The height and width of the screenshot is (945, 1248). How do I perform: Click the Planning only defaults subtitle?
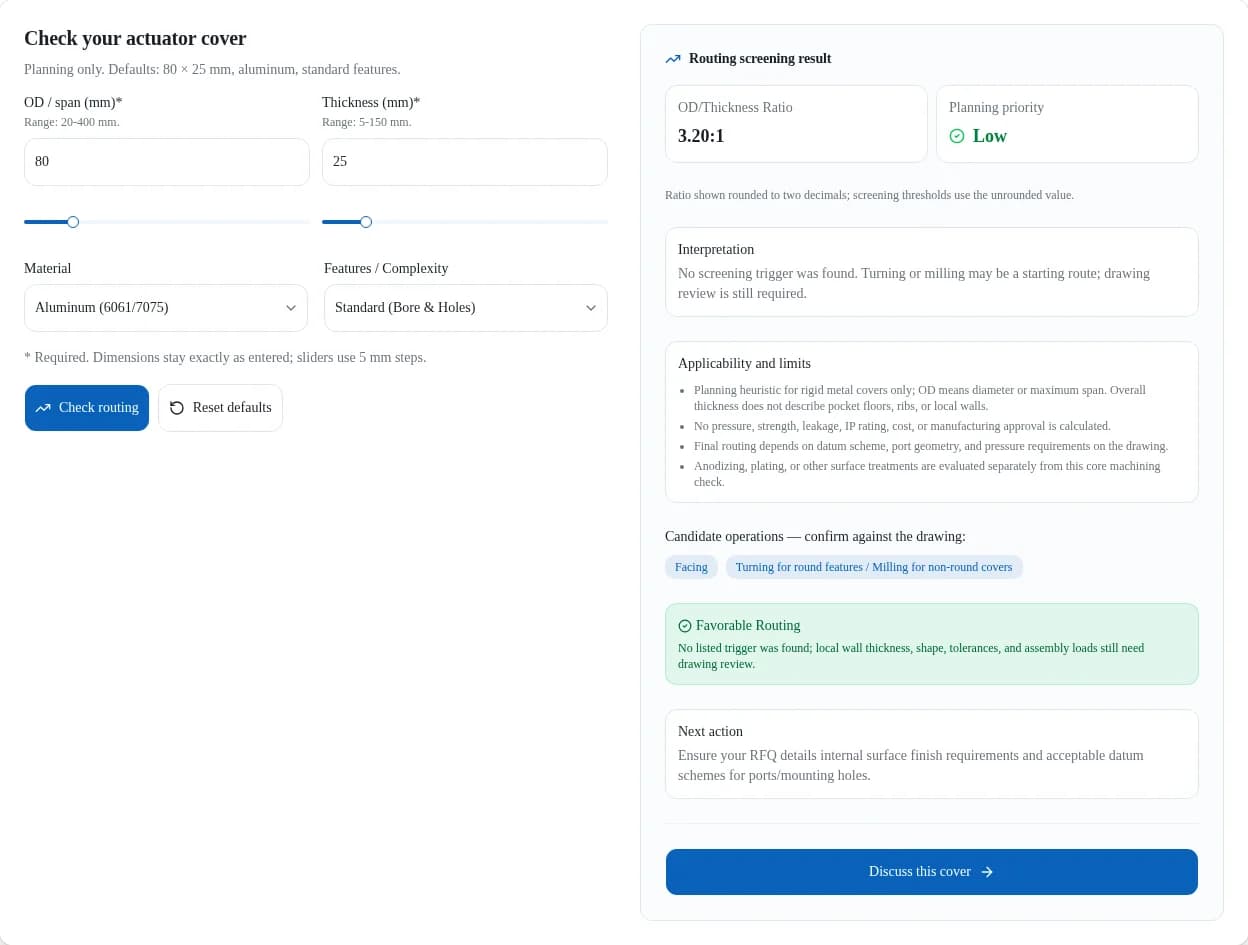212,70
